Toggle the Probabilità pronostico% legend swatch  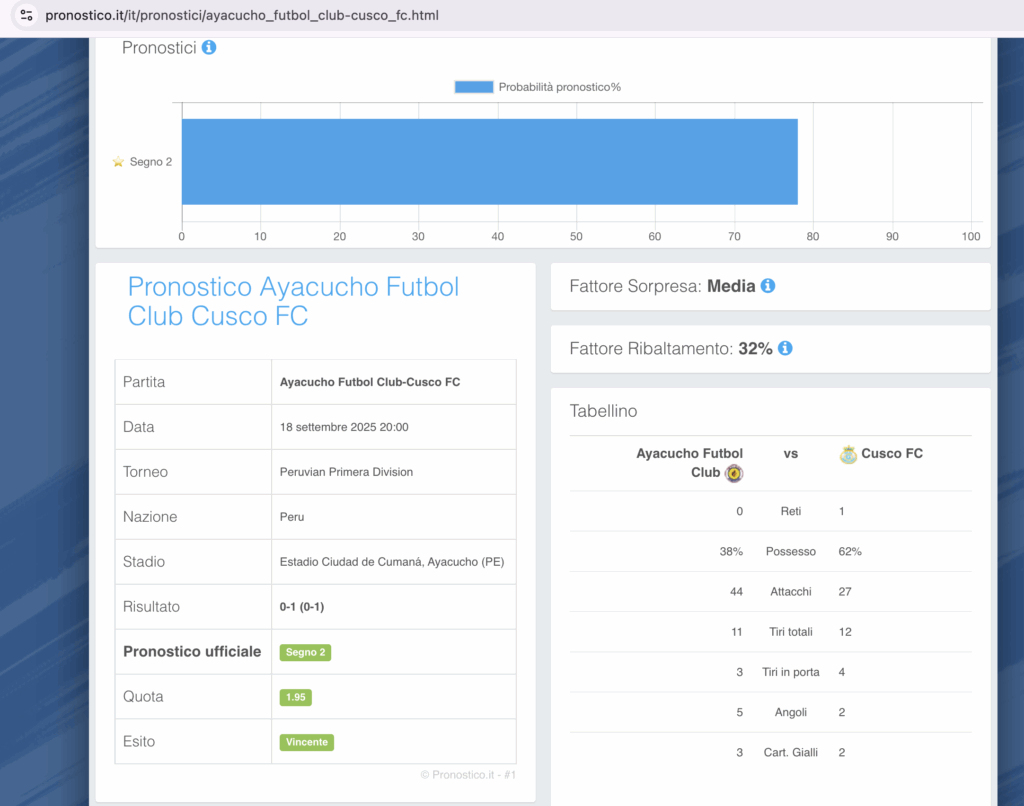click(x=473, y=87)
